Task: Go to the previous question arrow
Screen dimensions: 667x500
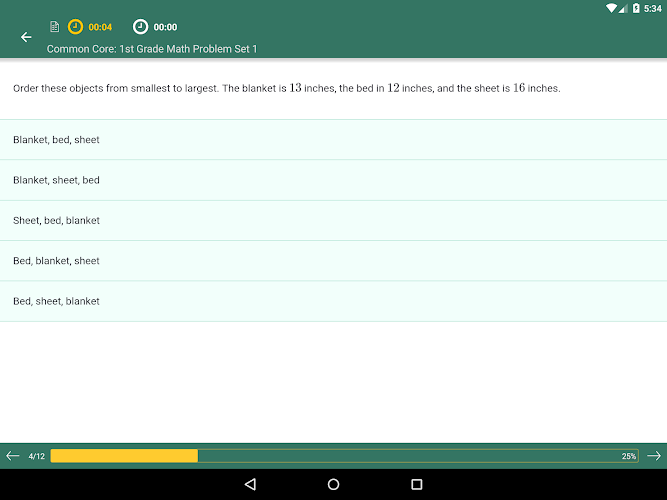Action: tap(13, 456)
